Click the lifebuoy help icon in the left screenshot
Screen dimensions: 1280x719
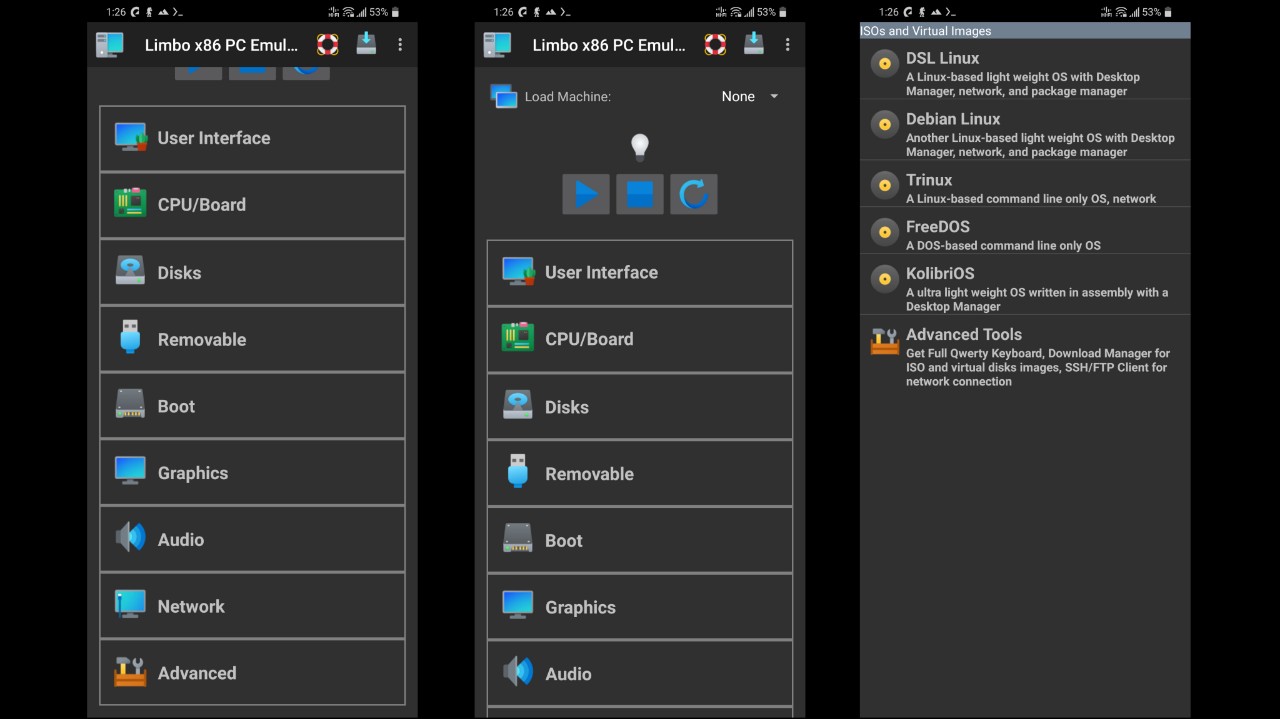(x=327, y=45)
